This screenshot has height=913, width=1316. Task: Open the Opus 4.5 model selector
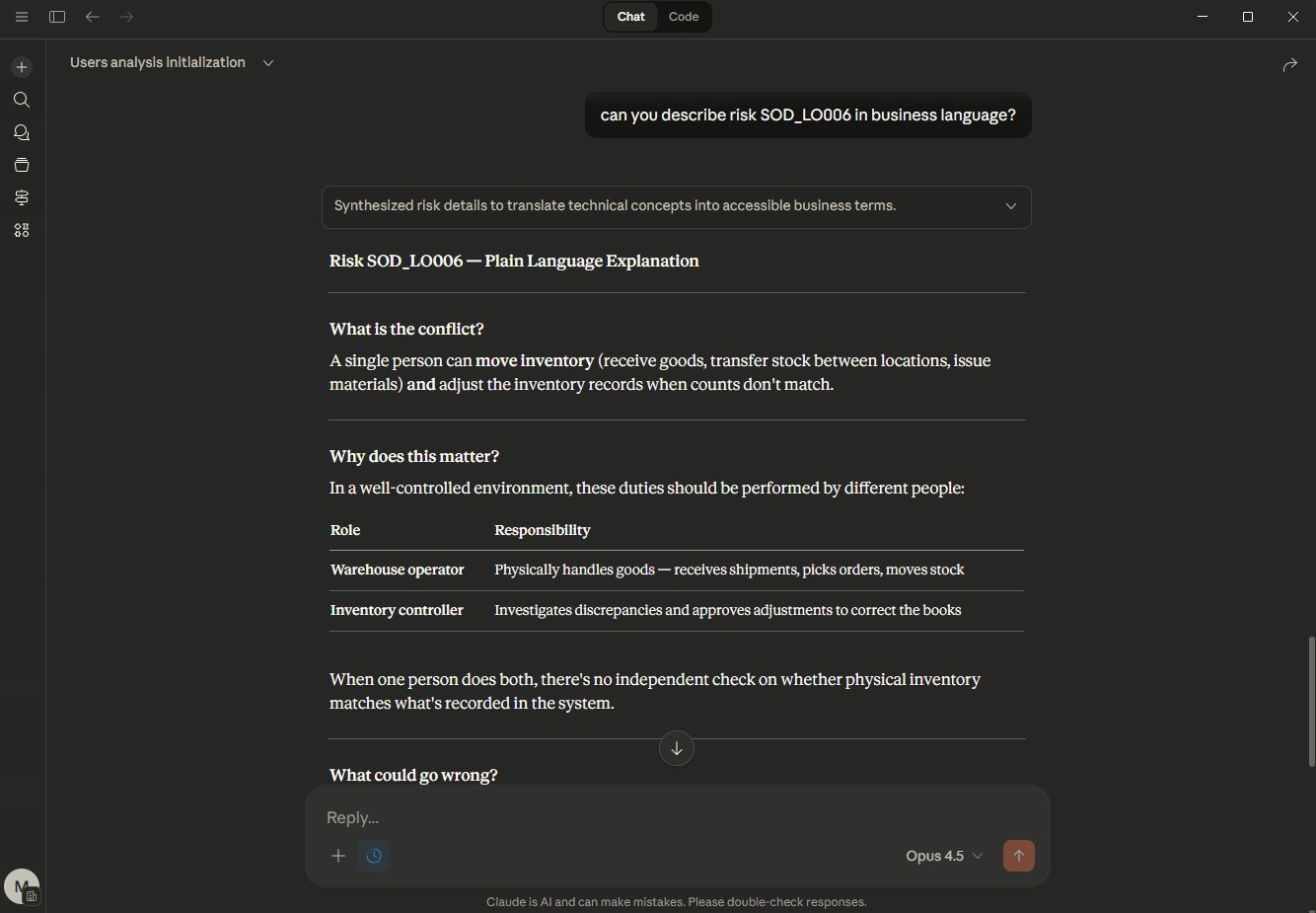pos(942,856)
